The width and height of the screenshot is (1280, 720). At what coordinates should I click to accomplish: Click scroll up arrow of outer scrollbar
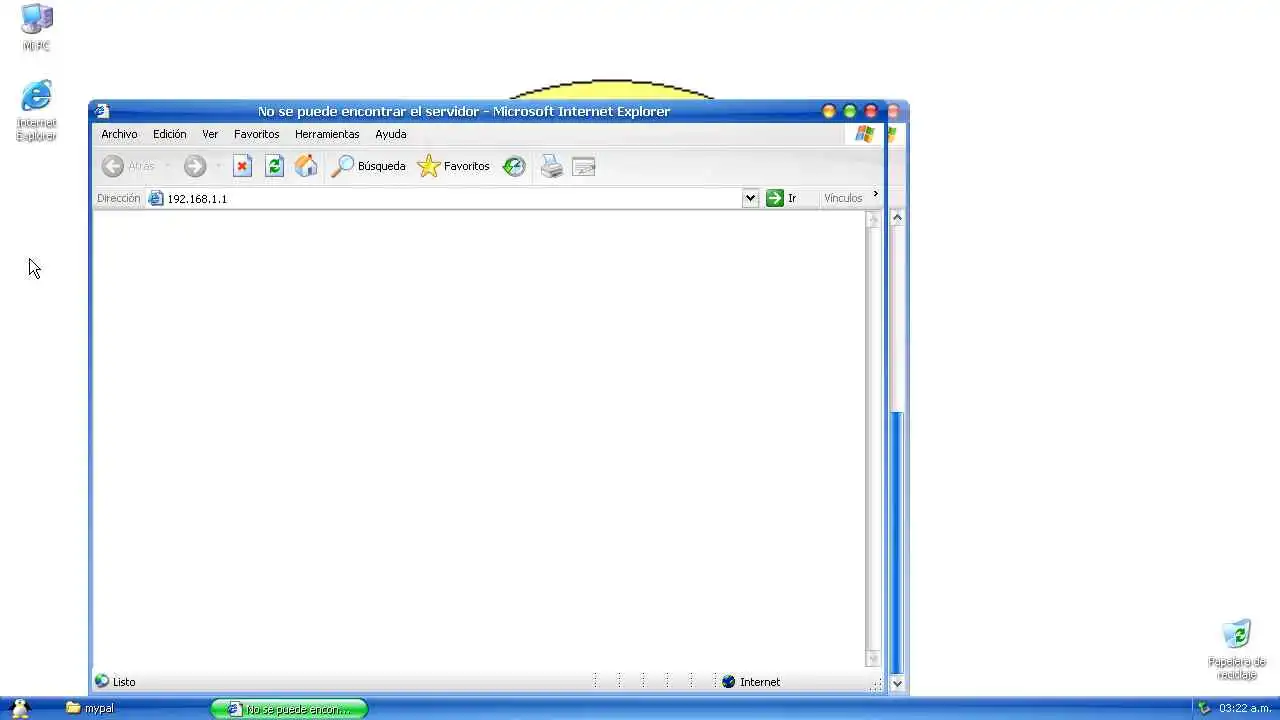[897, 217]
